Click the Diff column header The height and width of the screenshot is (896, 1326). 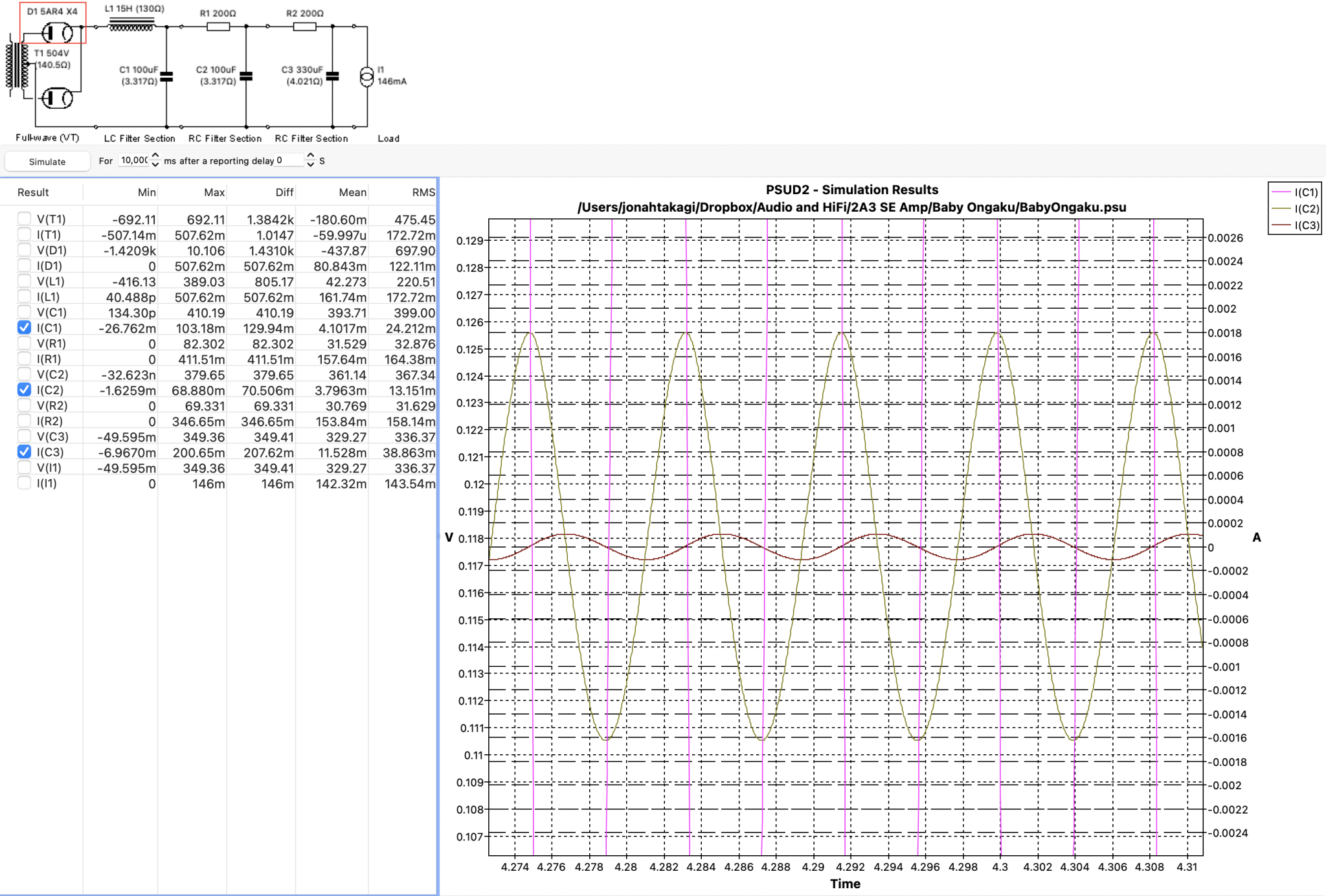click(x=284, y=192)
